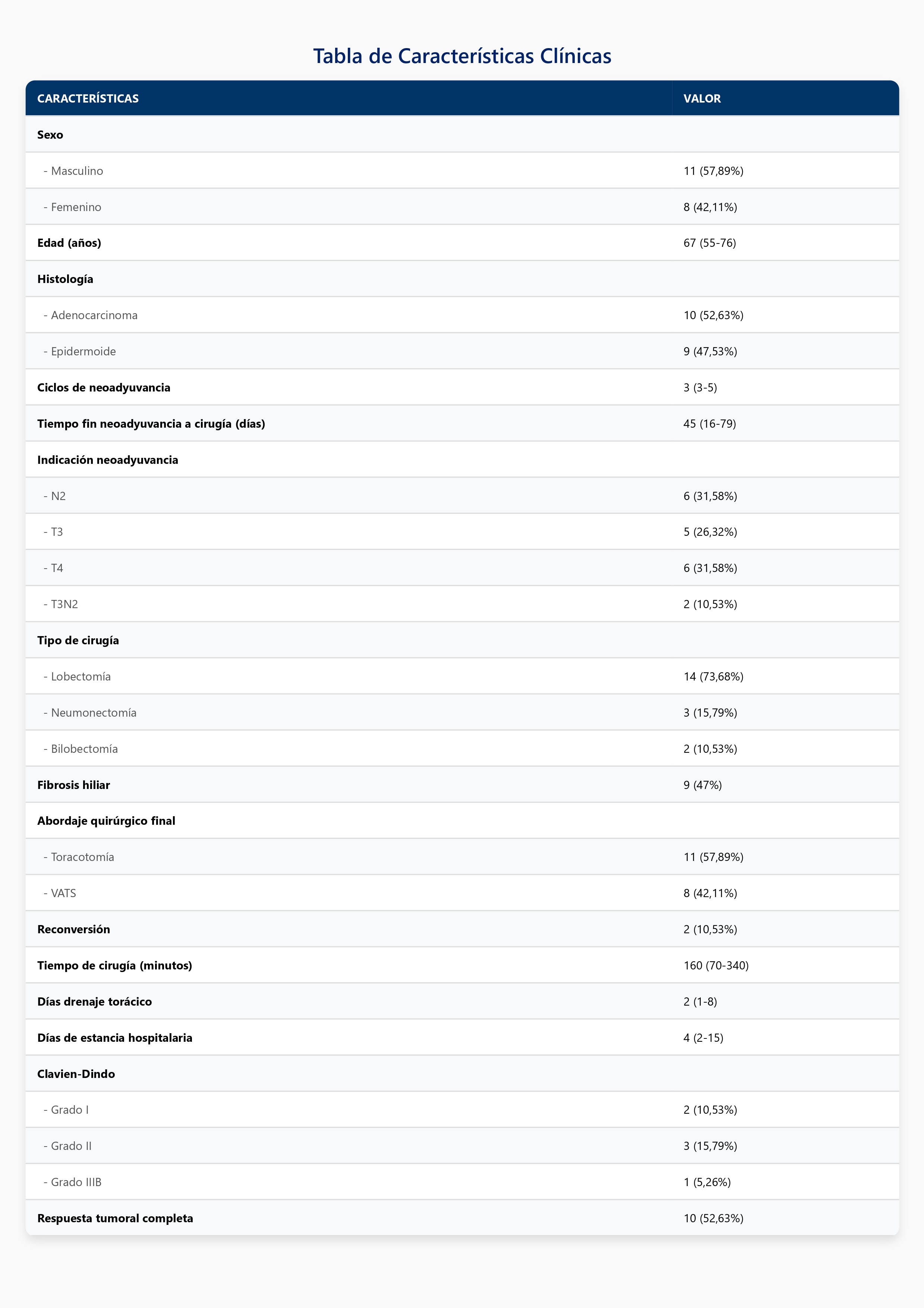Click the T3N2 row label
Screen dimensions: 924x1308
pos(64,604)
